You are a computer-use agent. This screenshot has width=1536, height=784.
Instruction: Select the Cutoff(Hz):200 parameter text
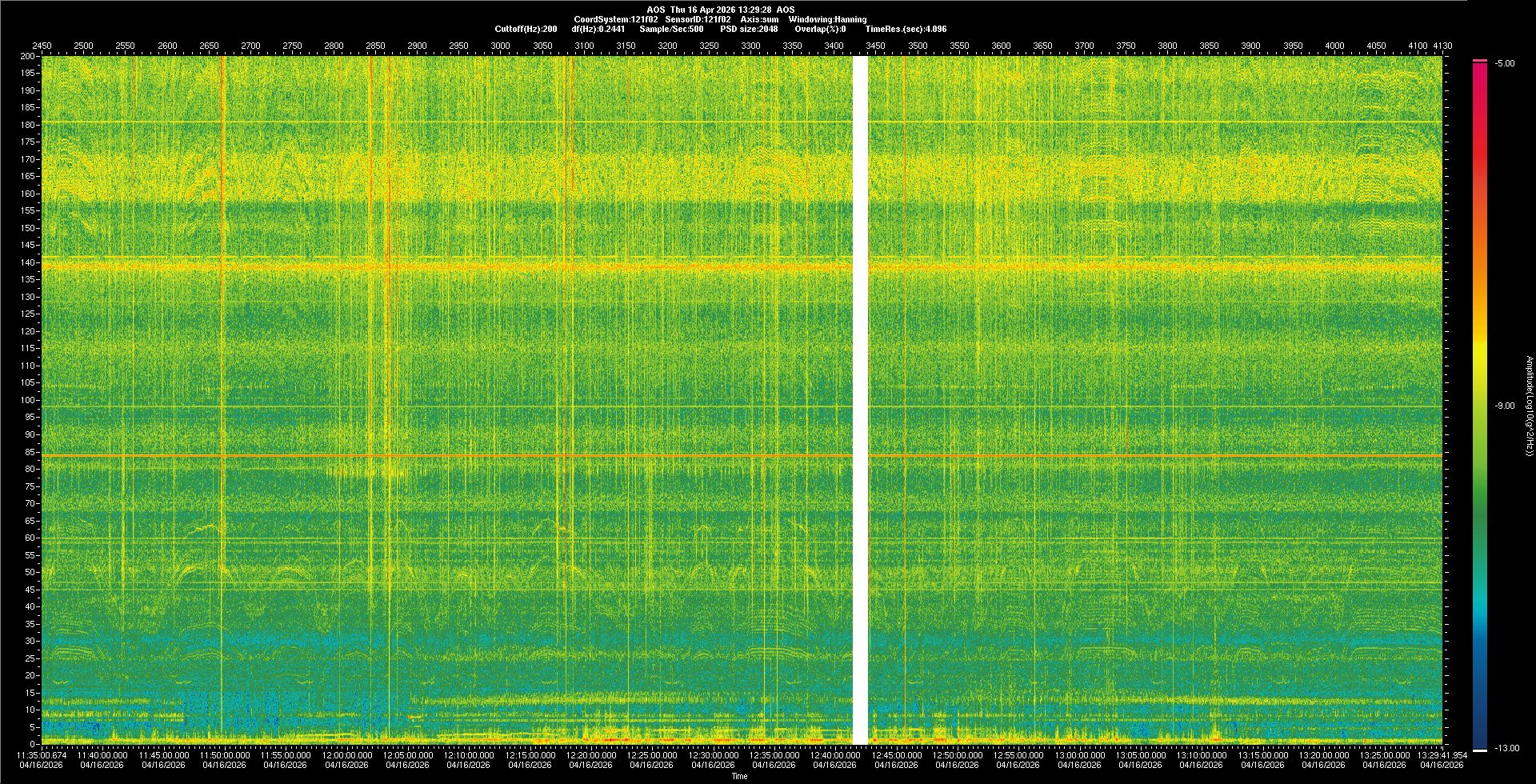[526, 29]
